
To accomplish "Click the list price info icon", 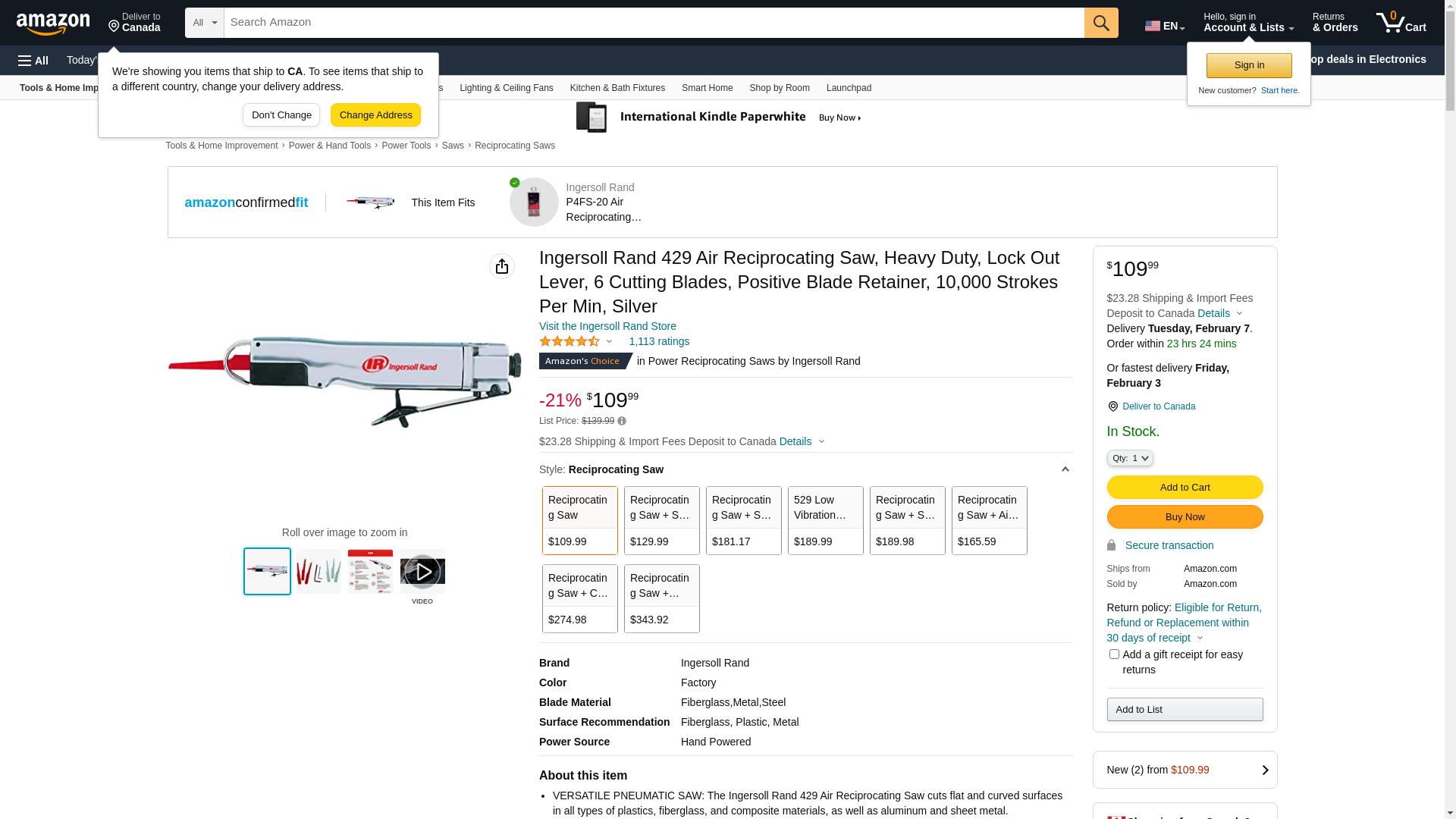I will pyautogui.click(x=622, y=421).
